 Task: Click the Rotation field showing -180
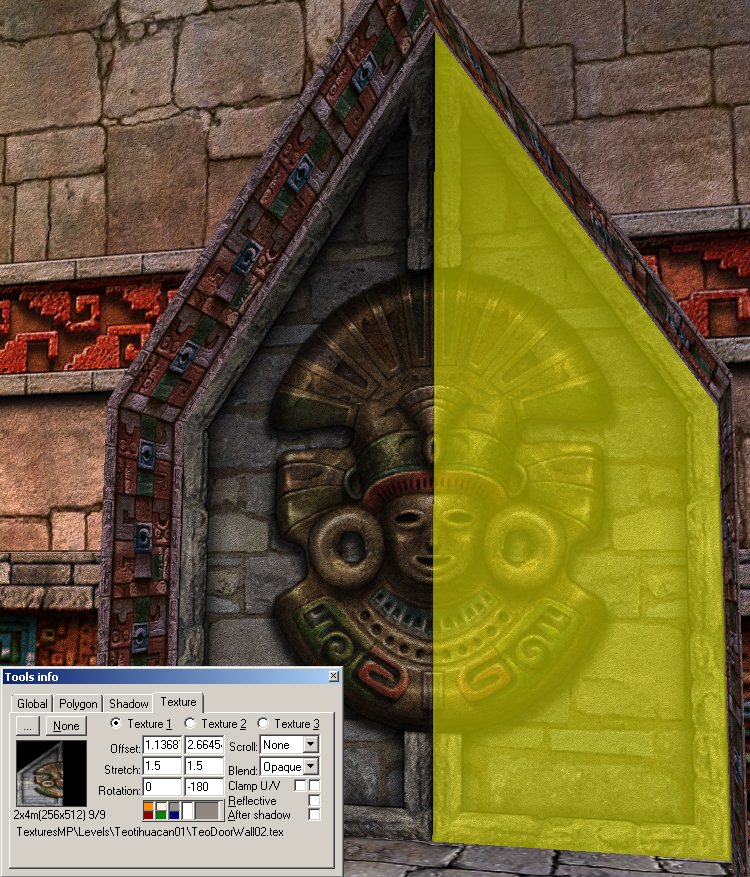point(204,787)
